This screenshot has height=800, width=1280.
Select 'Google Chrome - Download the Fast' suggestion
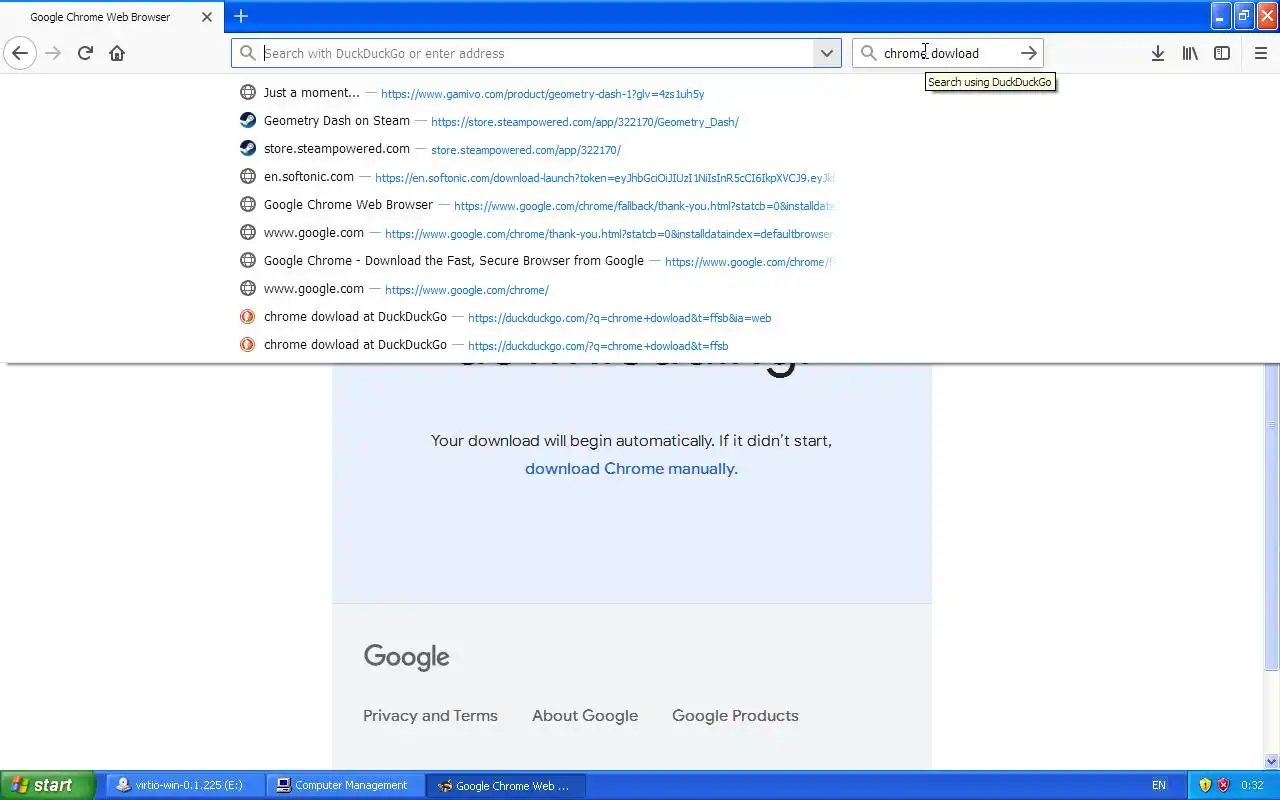537,261
